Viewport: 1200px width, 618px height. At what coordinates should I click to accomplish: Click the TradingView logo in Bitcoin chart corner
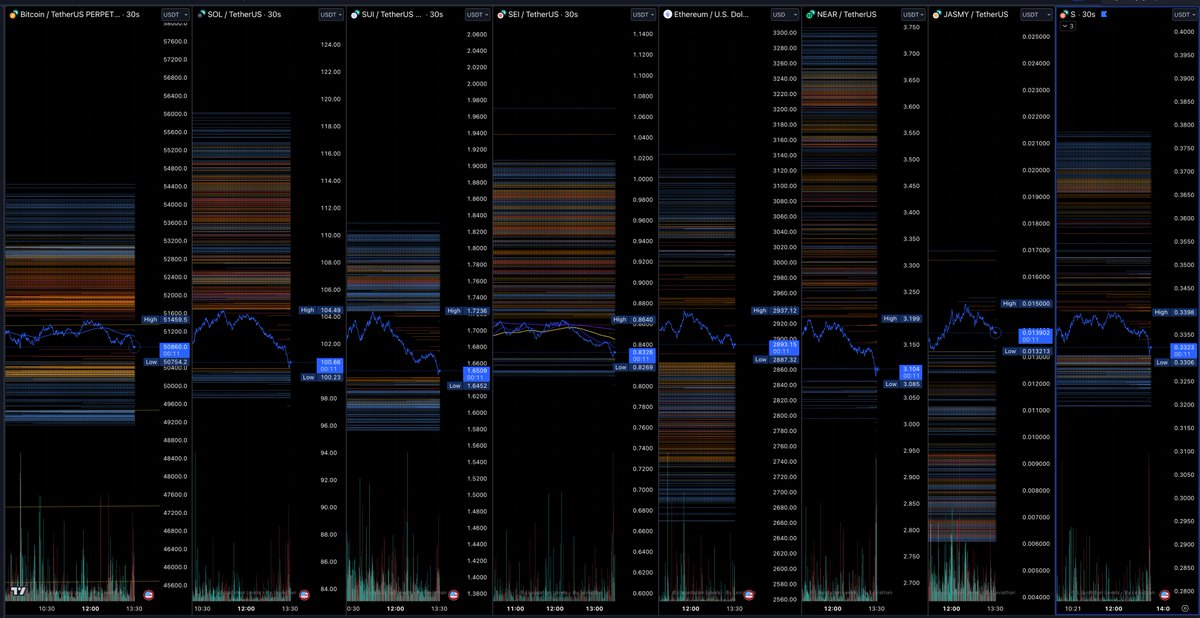tap(18, 592)
